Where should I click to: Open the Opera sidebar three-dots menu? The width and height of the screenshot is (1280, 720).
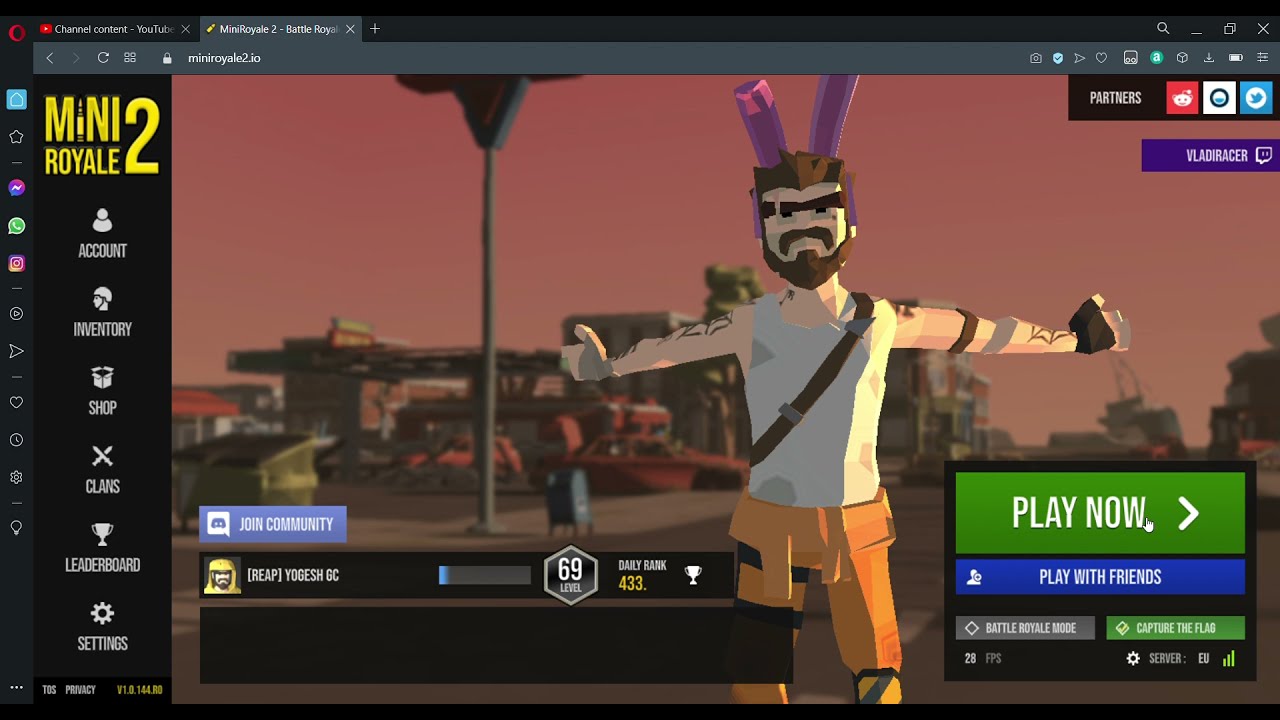(x=16, y=687)
